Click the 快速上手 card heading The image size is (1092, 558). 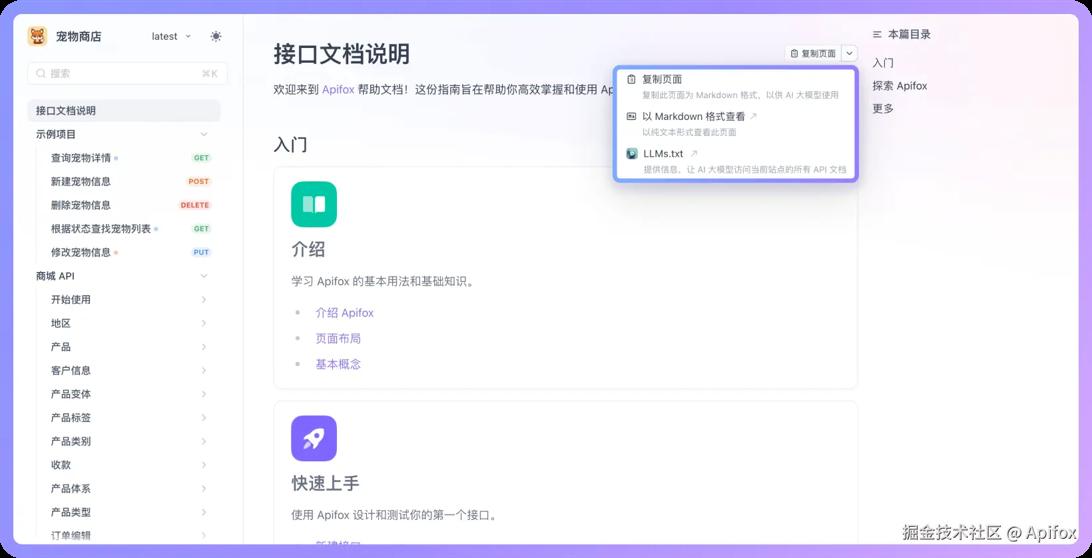pos(325,483)
